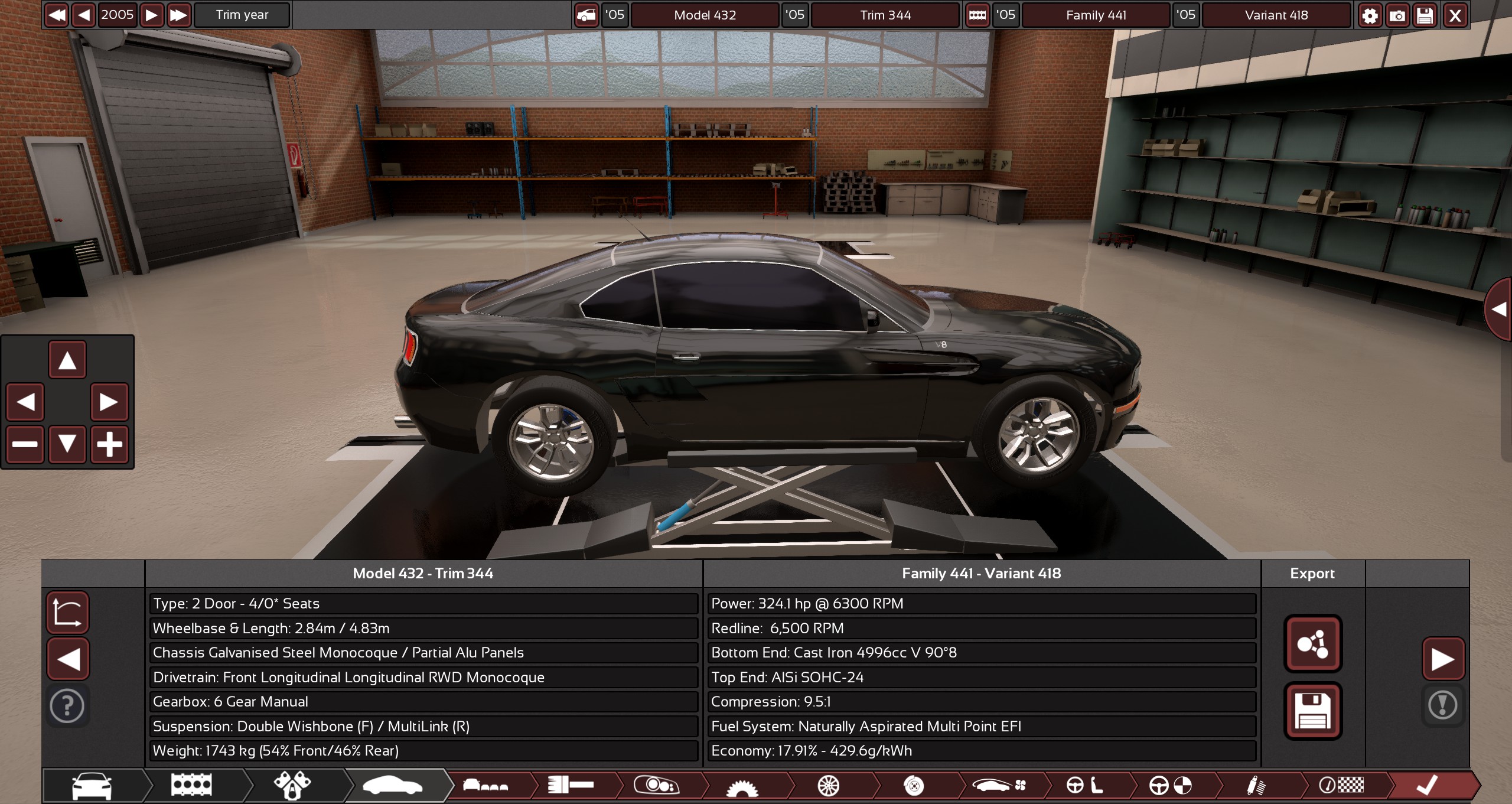This screenshot has width=1512, height=804.
Task: Open the exclamation warnings icon
Action: [x=1443, y=705]
